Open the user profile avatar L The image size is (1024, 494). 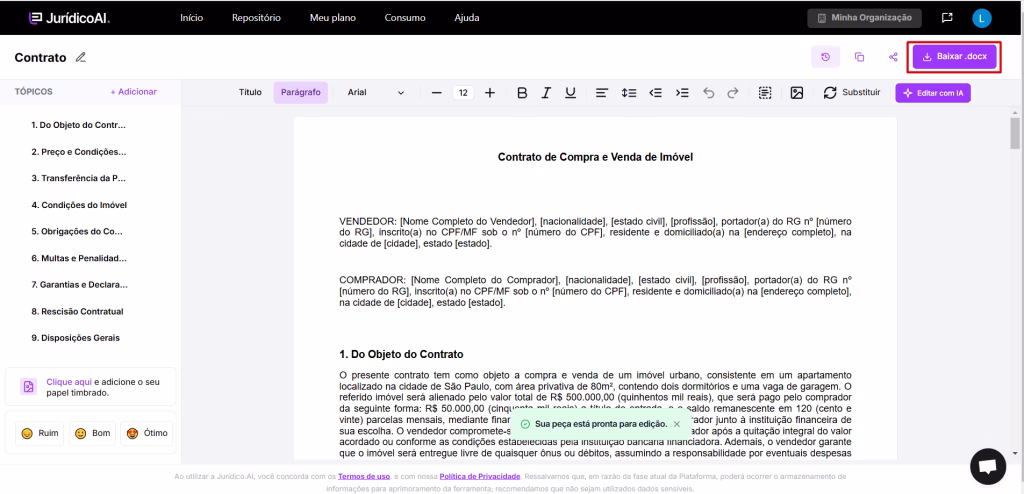coord(982,18)
